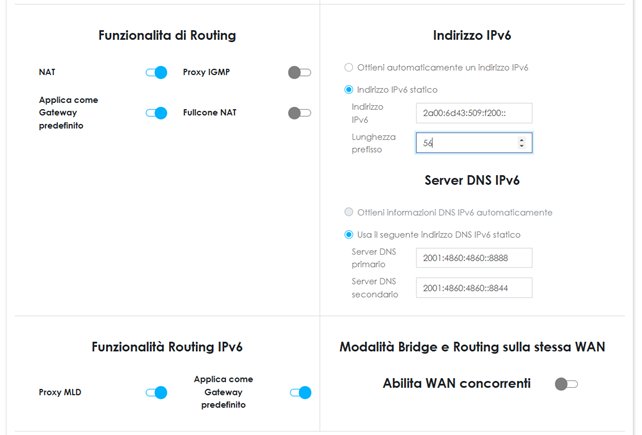
Task: Click the 'Funzionalita di Routing' heading
Action: click(x=167, y=36)
